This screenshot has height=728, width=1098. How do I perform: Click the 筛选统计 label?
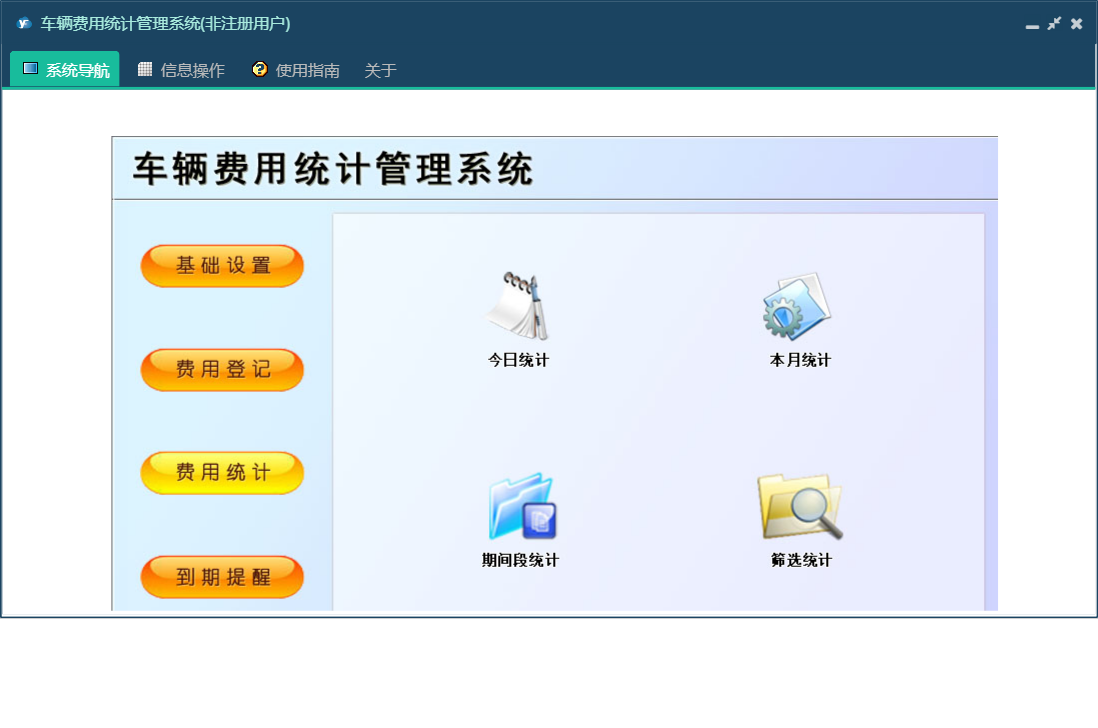pos(801,560)
